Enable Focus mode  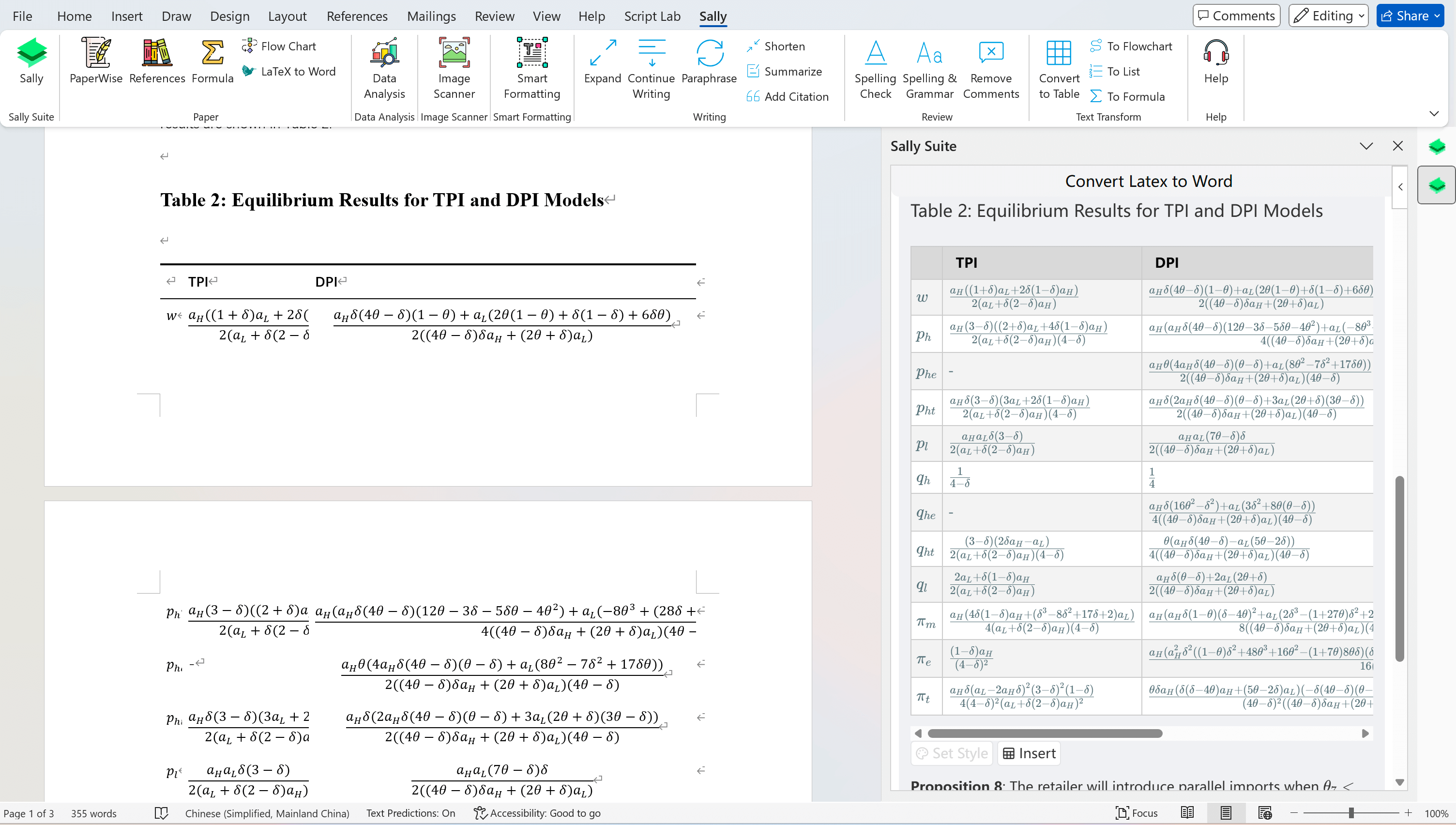[x=1137, y=813]
